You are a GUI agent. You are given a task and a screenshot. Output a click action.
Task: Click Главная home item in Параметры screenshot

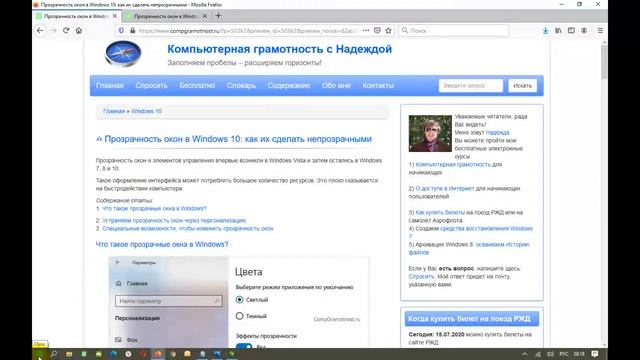click(x=131, y=283)
